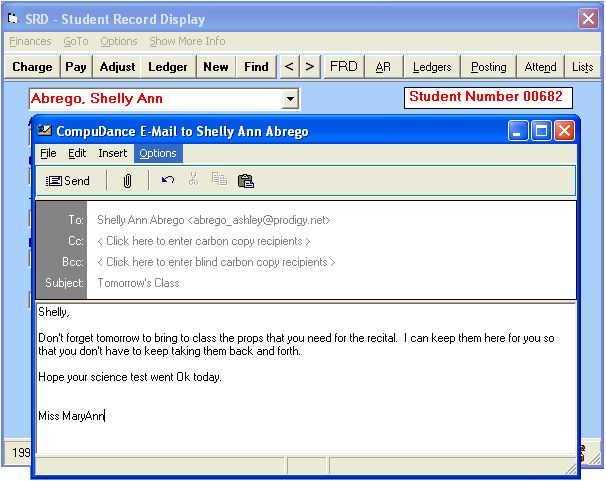Open the Show More Info menu

pyautogui.click(x=187, y=41)
